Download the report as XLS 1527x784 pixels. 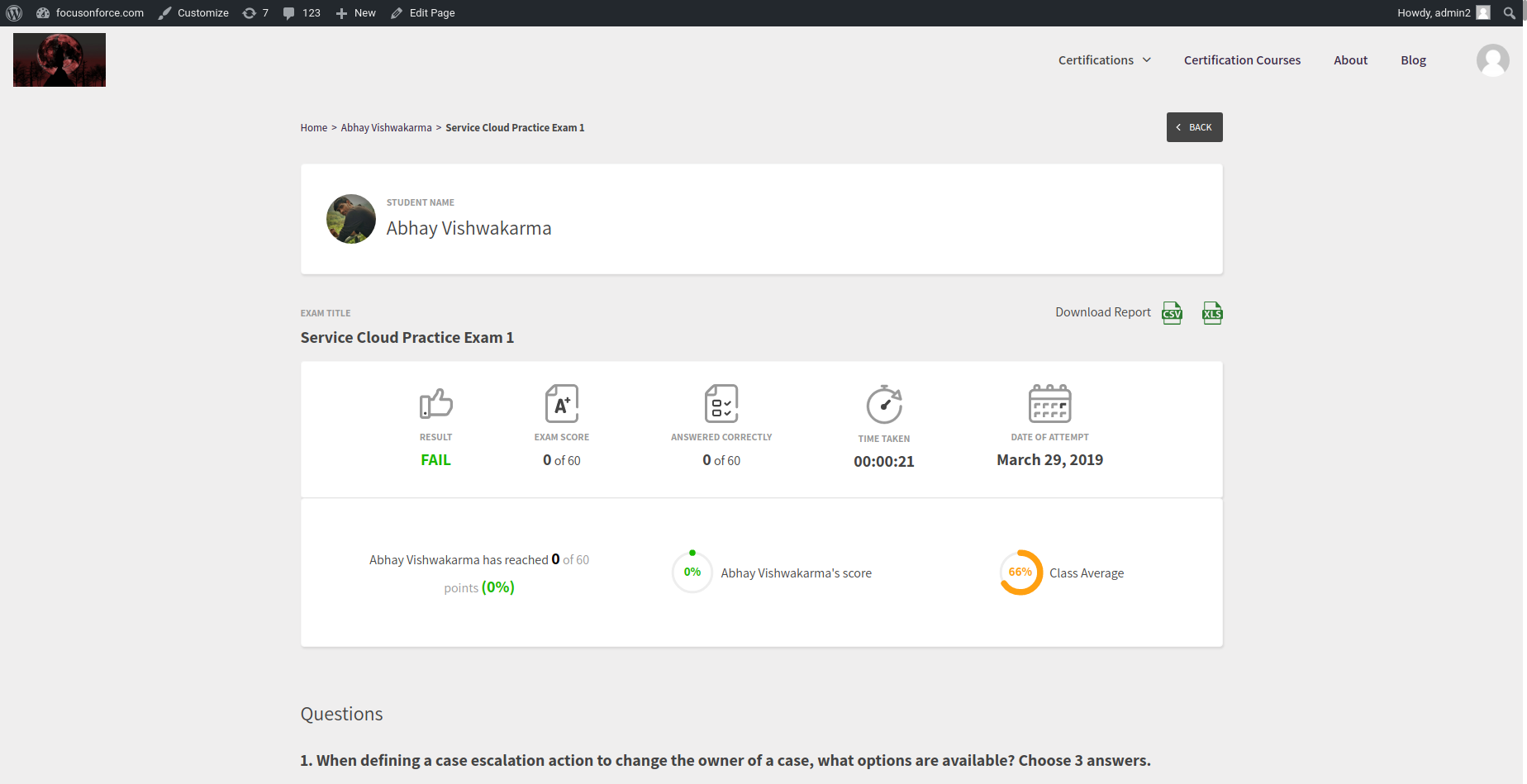[x=1212, y=313]
